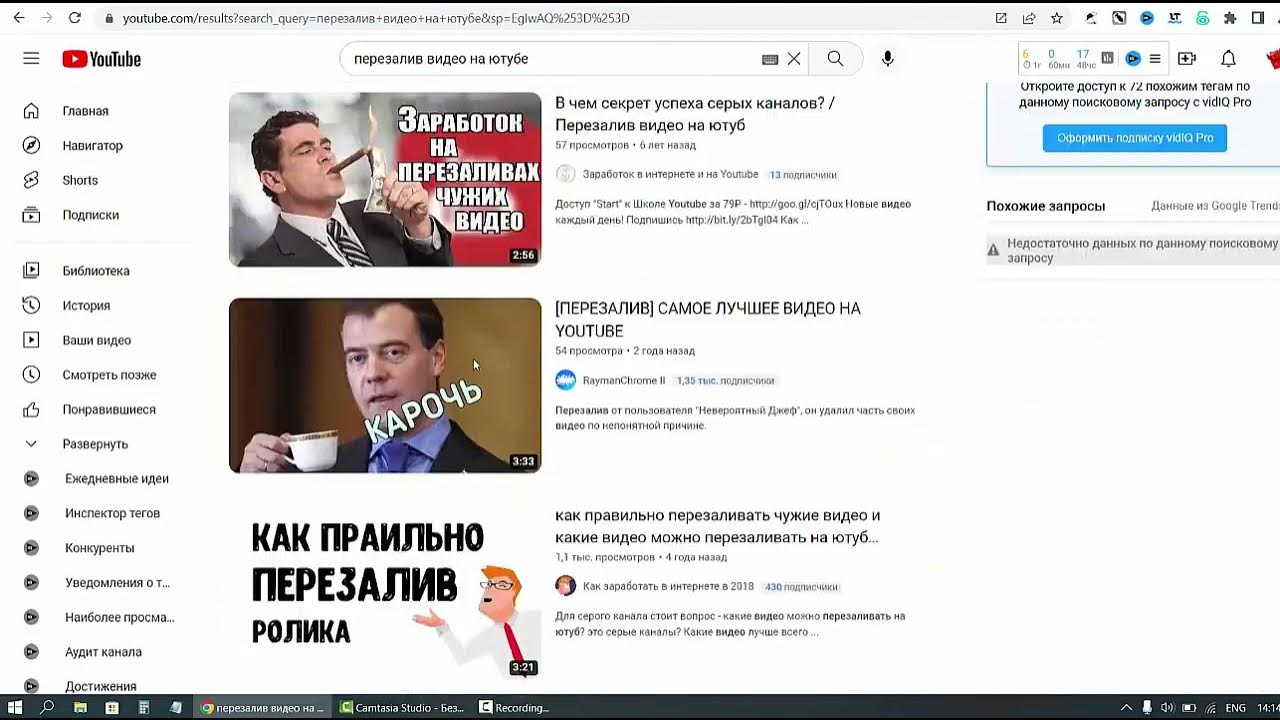Open the Windows Start menu
Image resolution: width=1280 pixels, height=720 pixels.
tap(15, 707)
